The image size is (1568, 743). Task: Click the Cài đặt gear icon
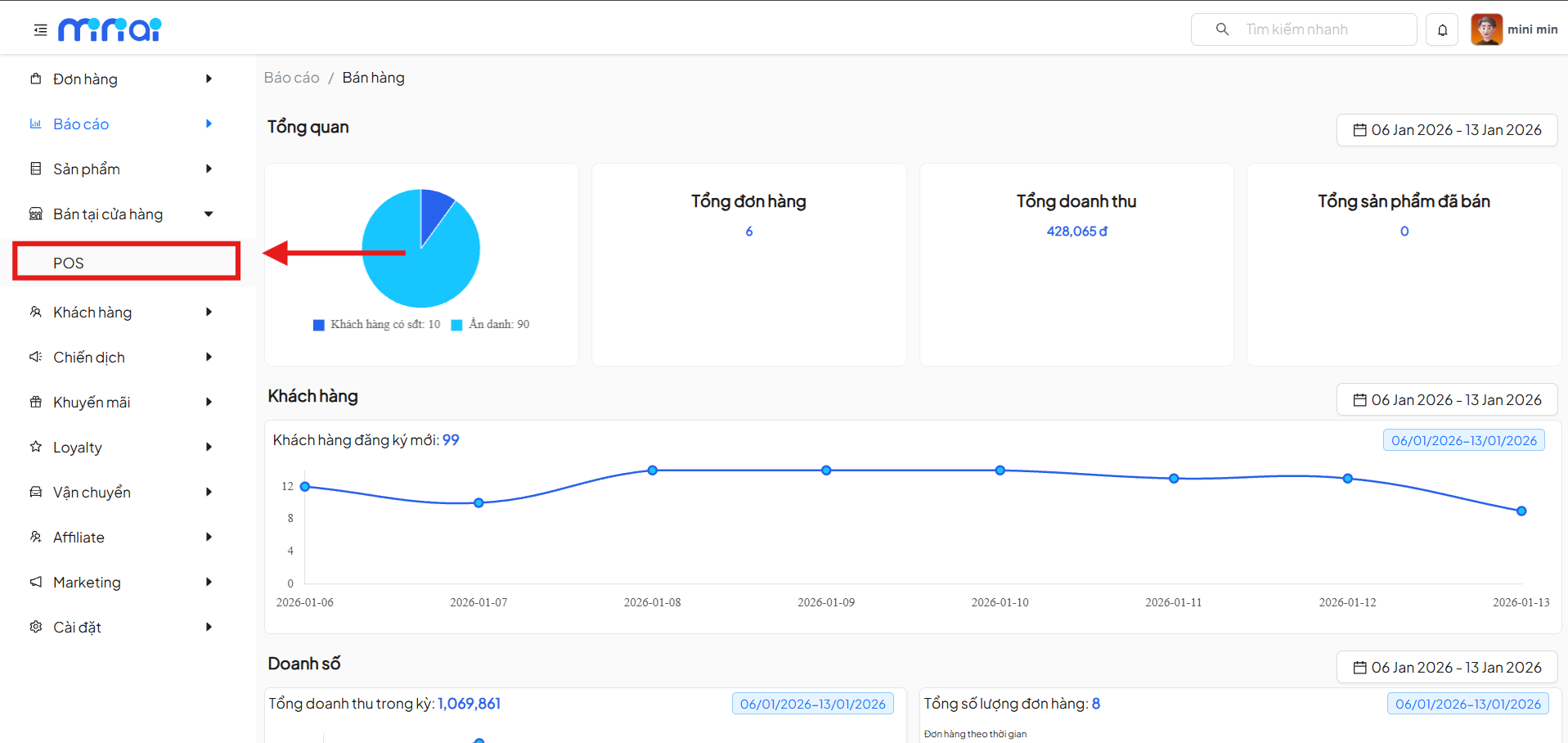tap(36, 627)
